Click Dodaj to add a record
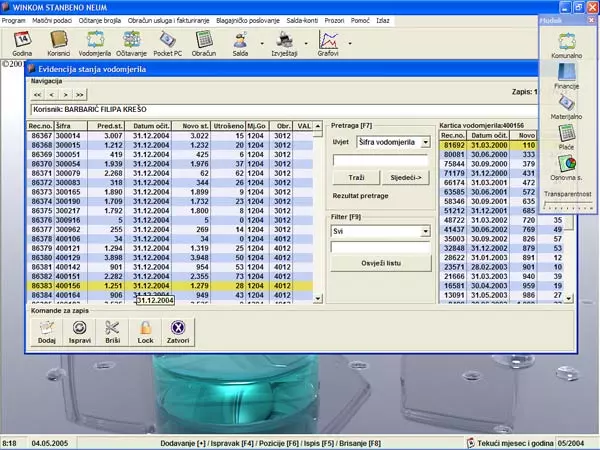600x450 pixels. 46,331
